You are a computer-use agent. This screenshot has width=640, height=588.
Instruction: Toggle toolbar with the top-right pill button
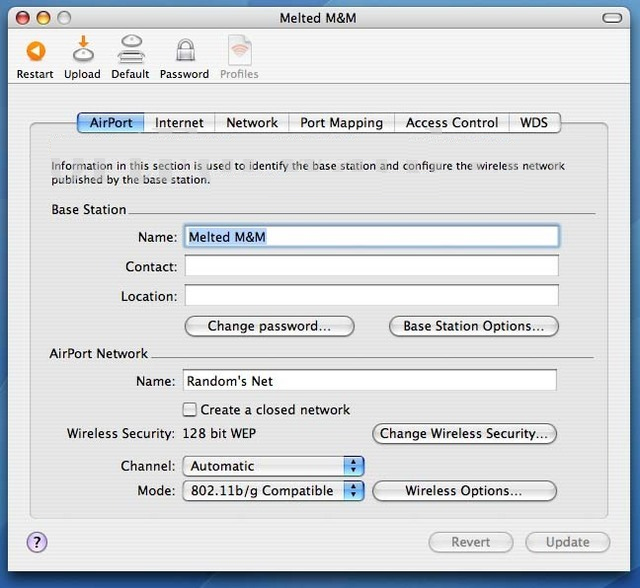coord(612,18)
